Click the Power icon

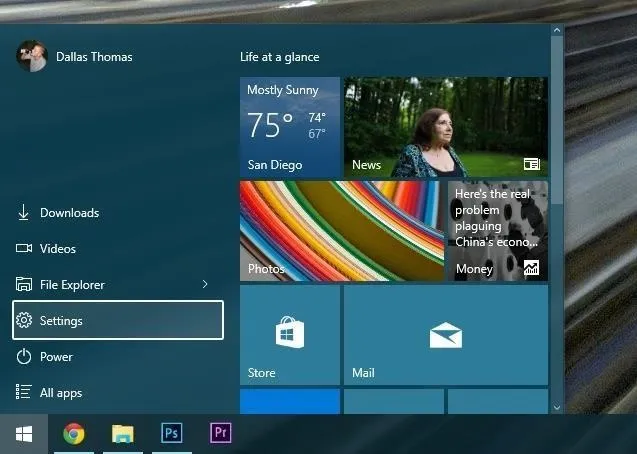tap(24, 357)
